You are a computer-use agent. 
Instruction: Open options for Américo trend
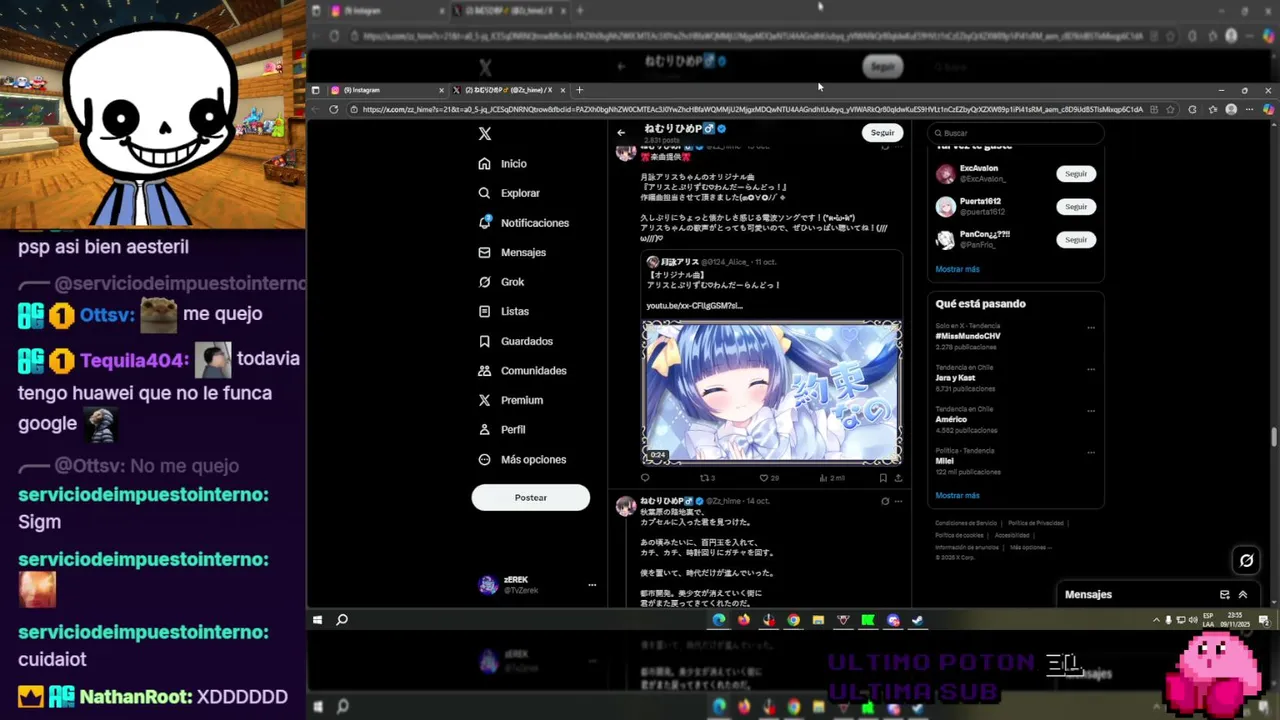click(1091, 410)
